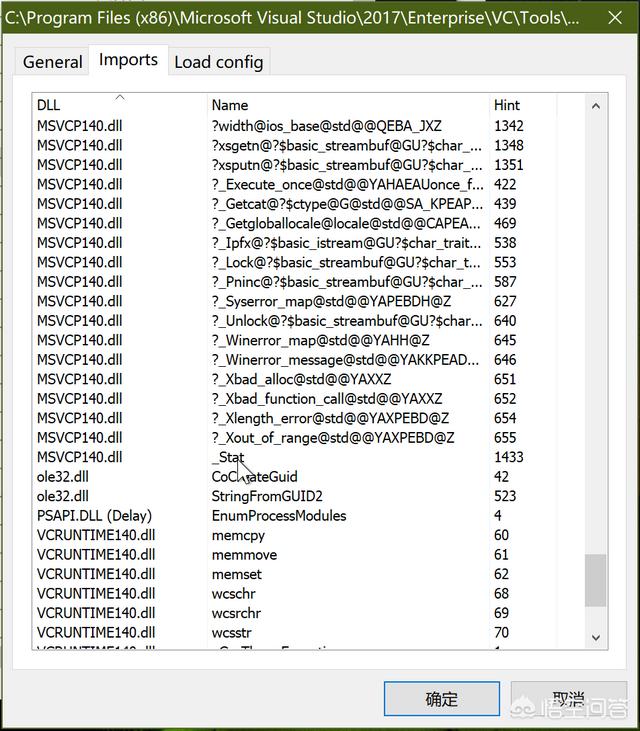Select the ?_Winerror_map@std@@YAHH@Z row
The width and height of the screenshot is (640, 731).
pos(309,340)
